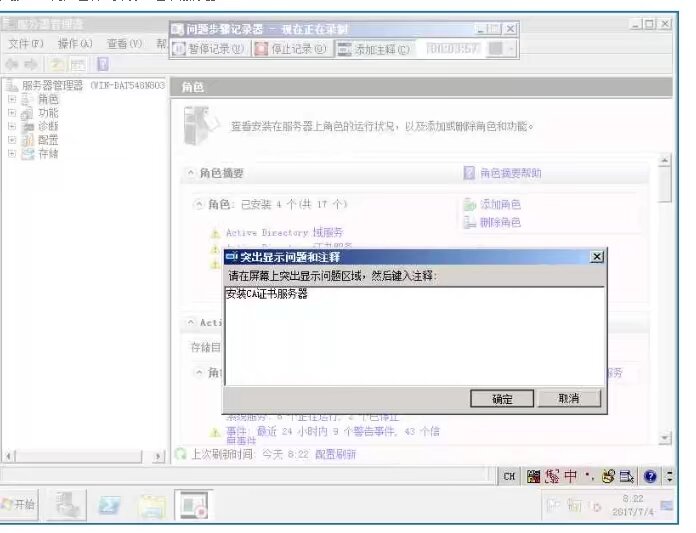Click the Problem Steps Recorder taskbar icon

[194, 505]
